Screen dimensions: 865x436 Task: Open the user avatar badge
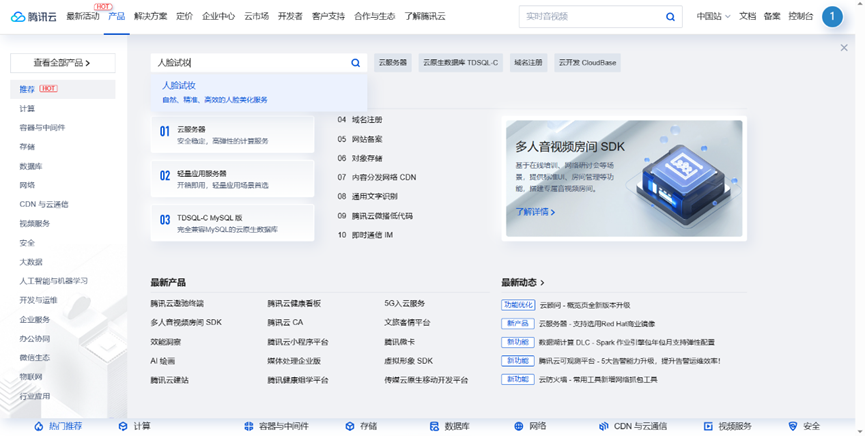(x=832, y=17)
